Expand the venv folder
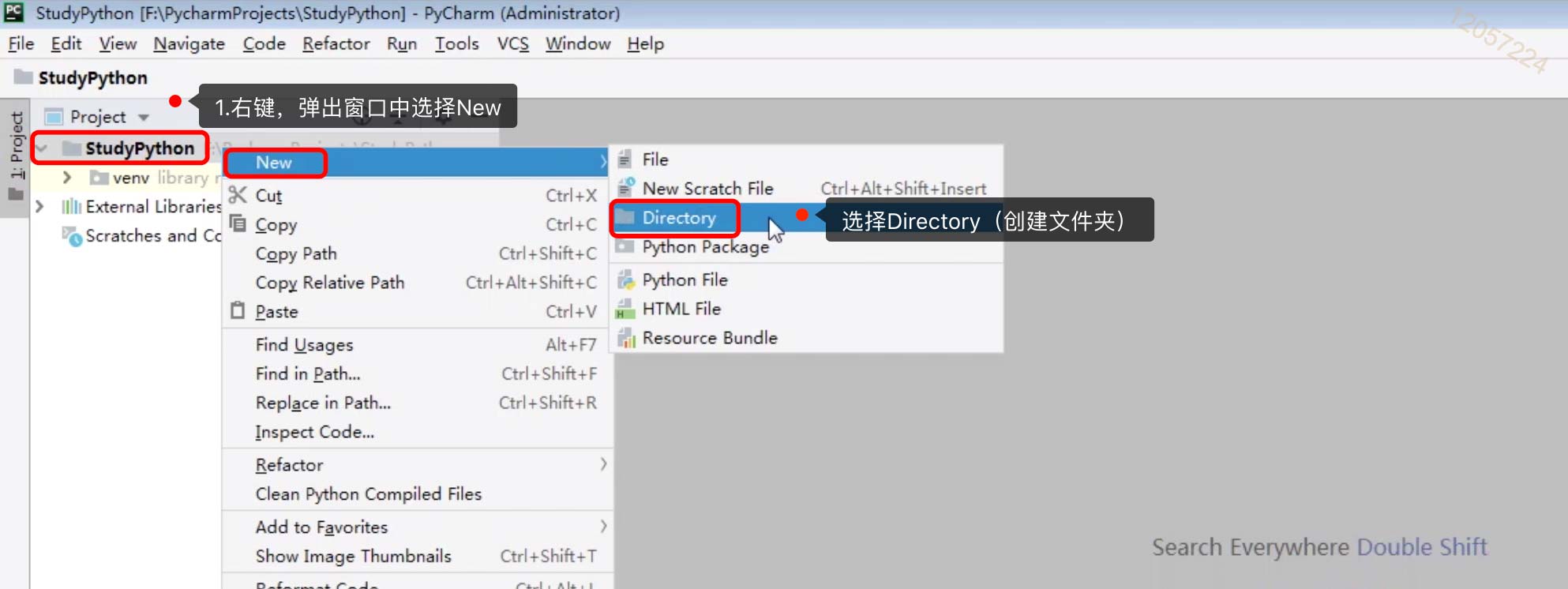1568x589 pixels. pyautogui.click(x=67, y=178)
